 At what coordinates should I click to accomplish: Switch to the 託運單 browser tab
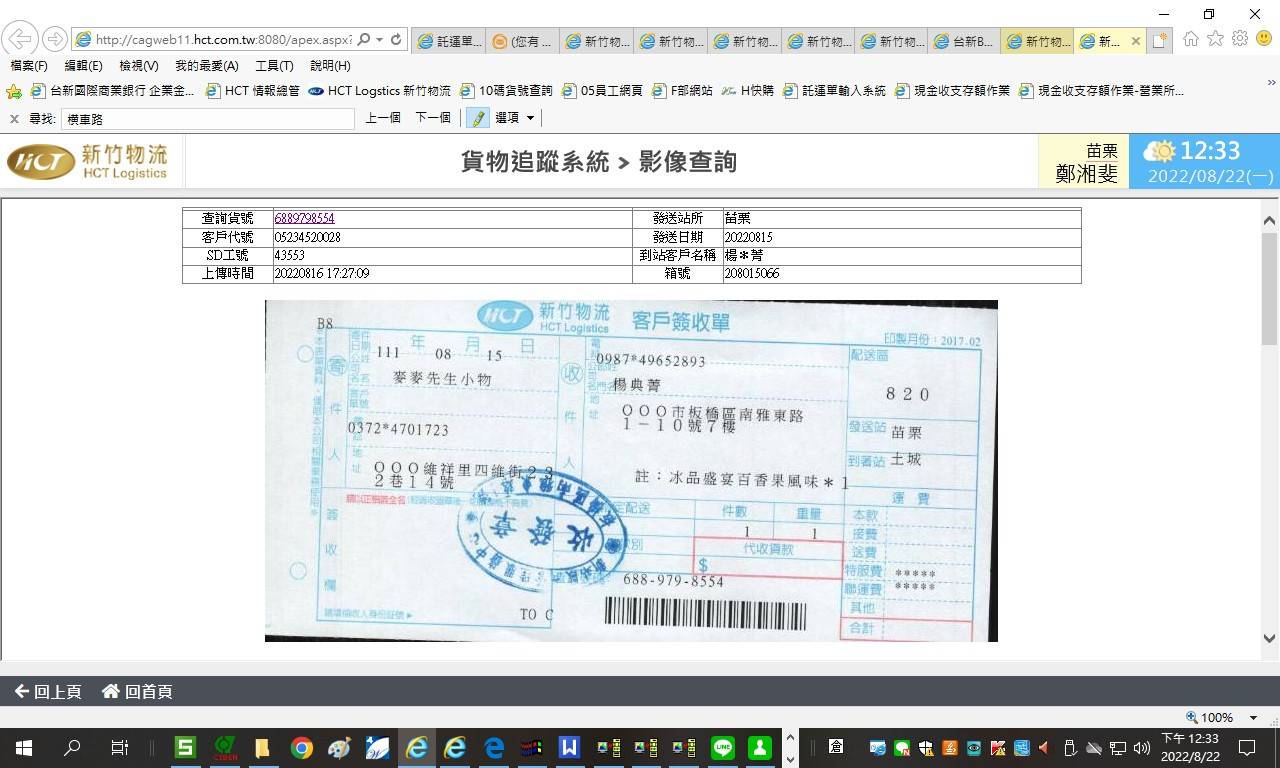448,41
